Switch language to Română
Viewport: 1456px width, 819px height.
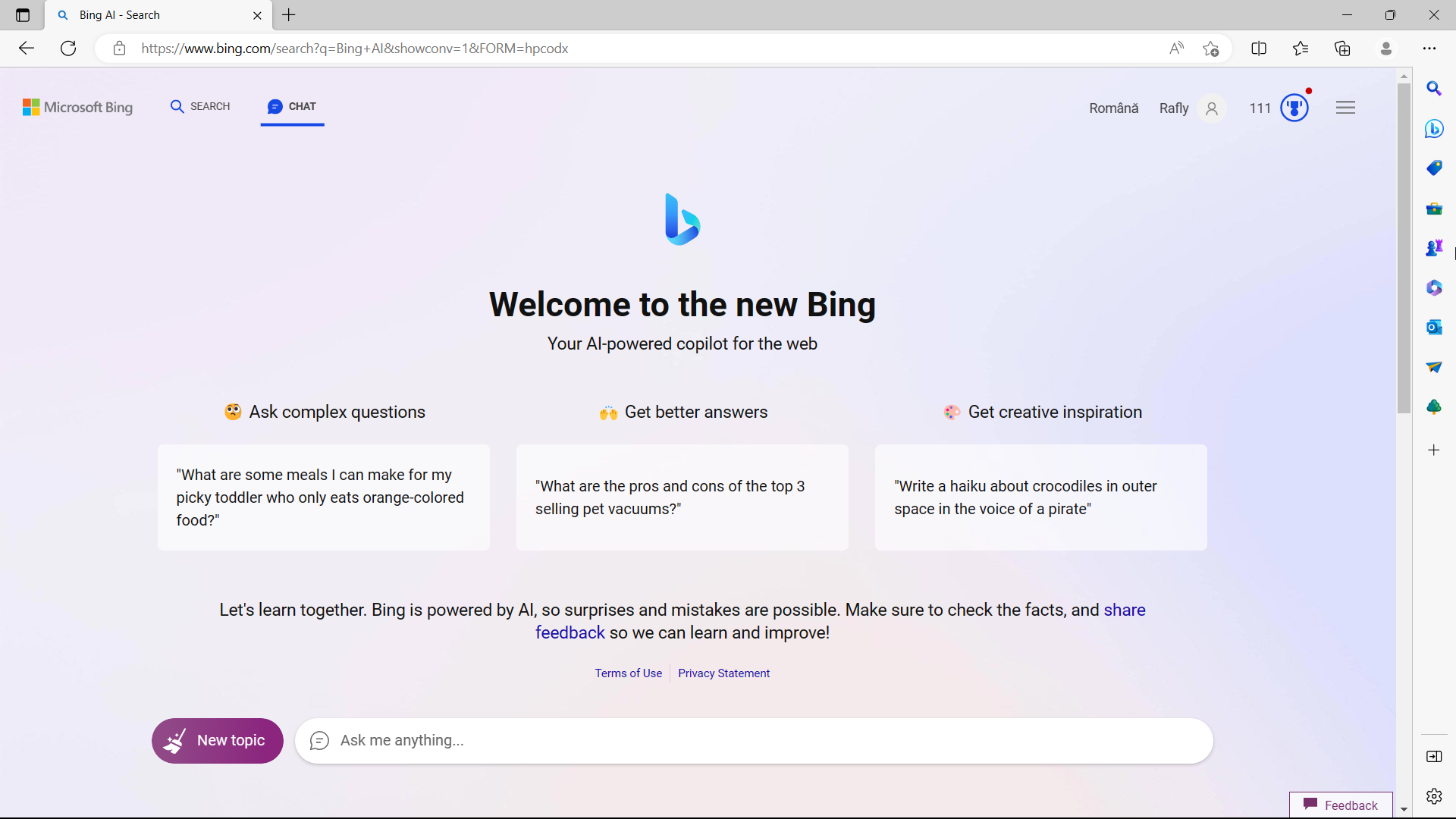pos(1113,108)
